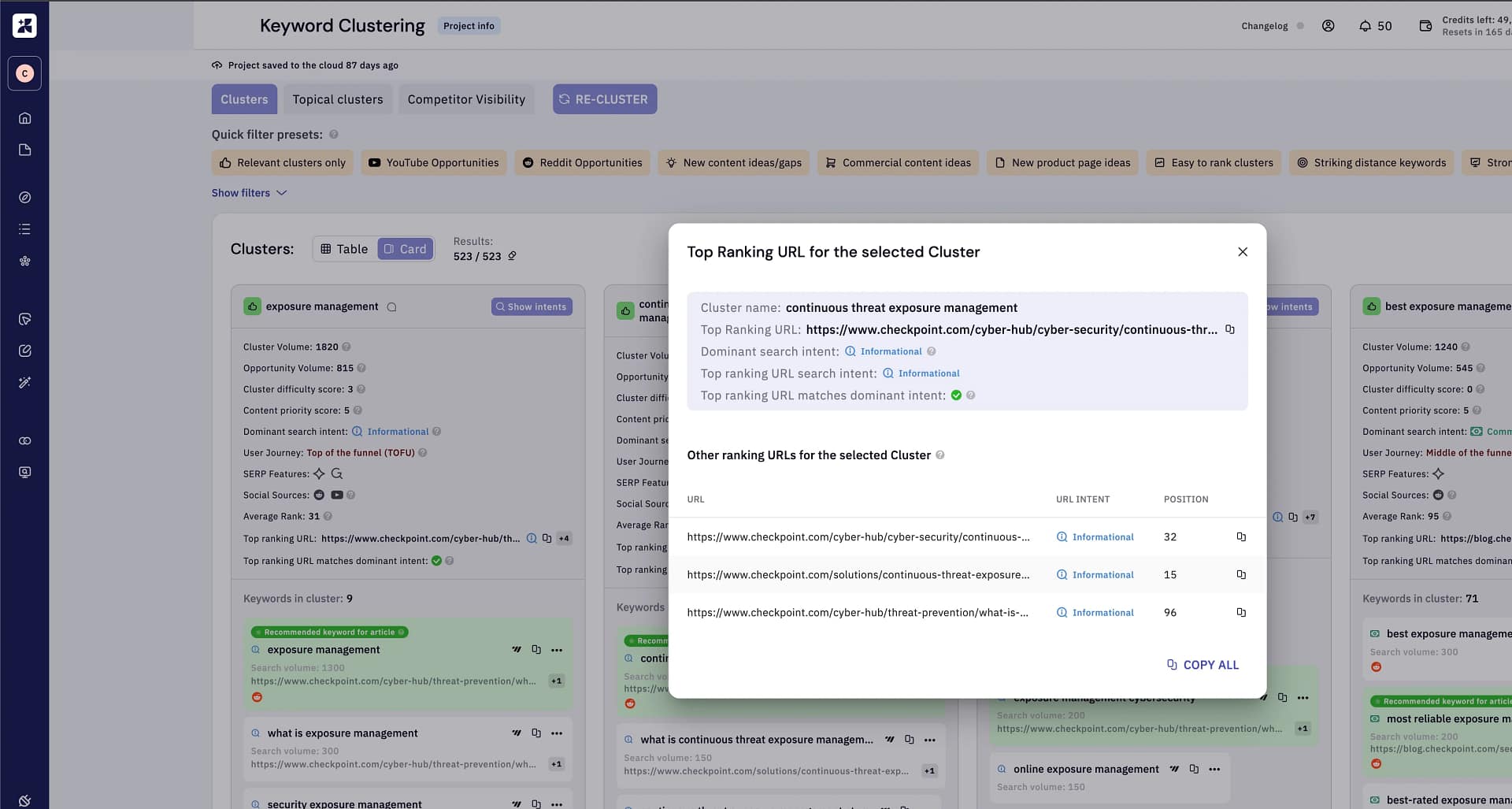Copy the URL ranked at position 96
1512x809 pixels.
tap(1241, 612)
